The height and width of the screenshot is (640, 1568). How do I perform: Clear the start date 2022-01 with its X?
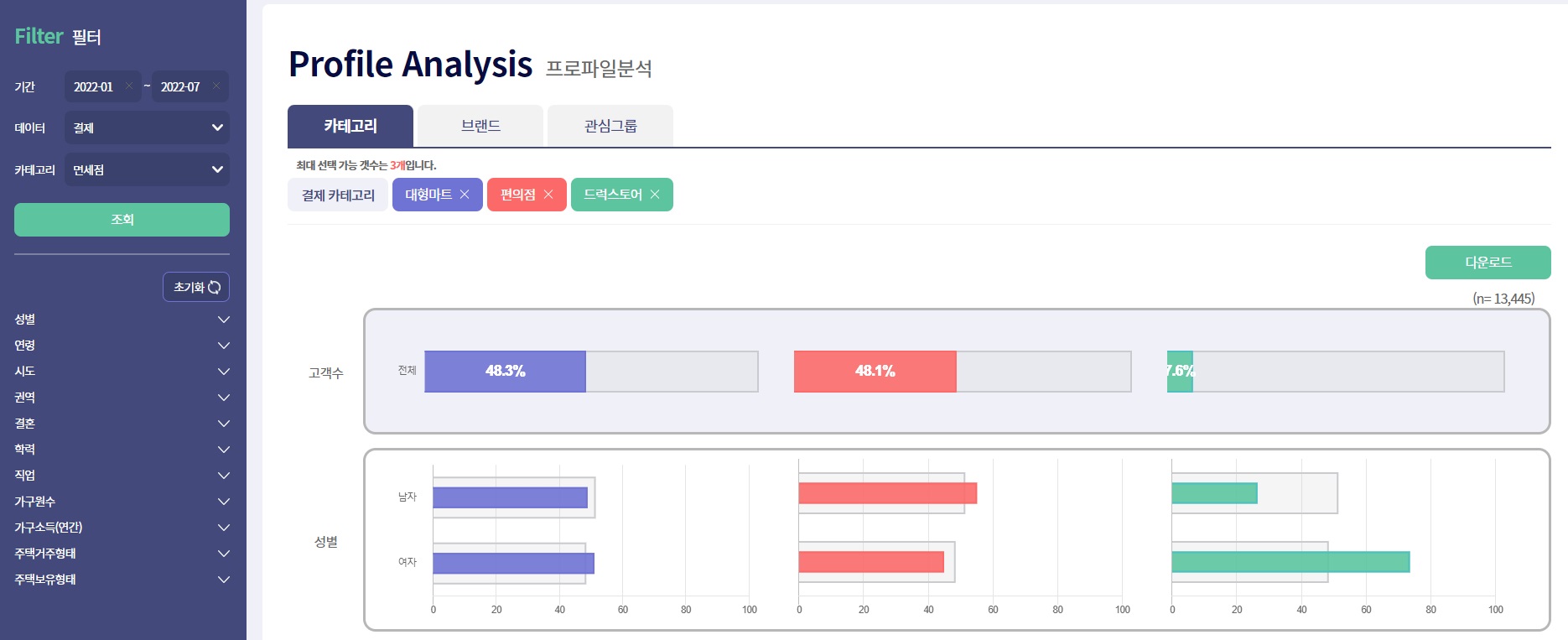tap(129, 86)
